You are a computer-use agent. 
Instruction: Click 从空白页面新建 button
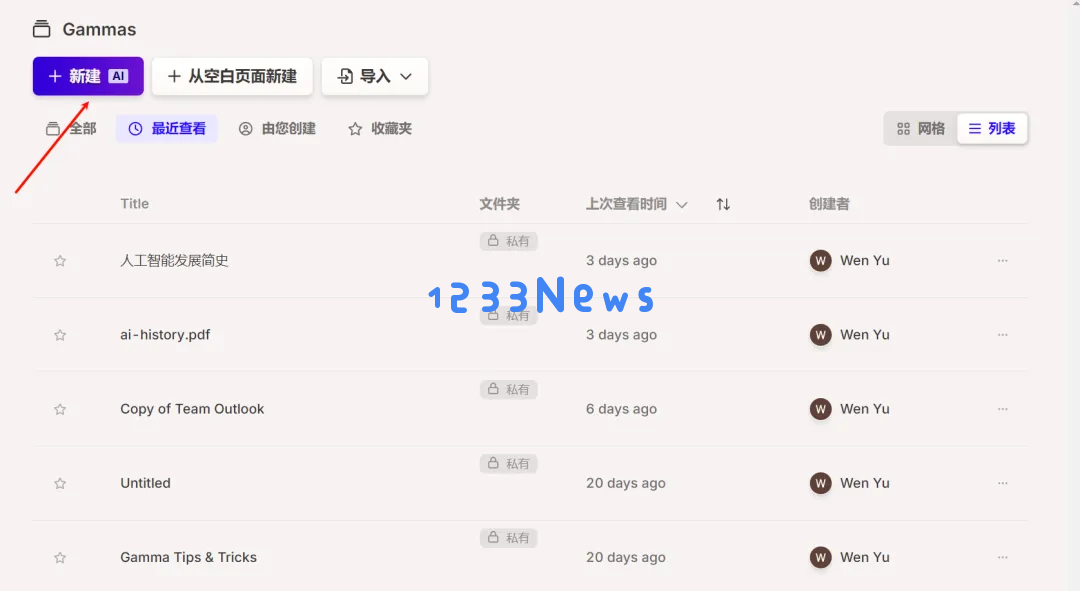tap(232, 76)
